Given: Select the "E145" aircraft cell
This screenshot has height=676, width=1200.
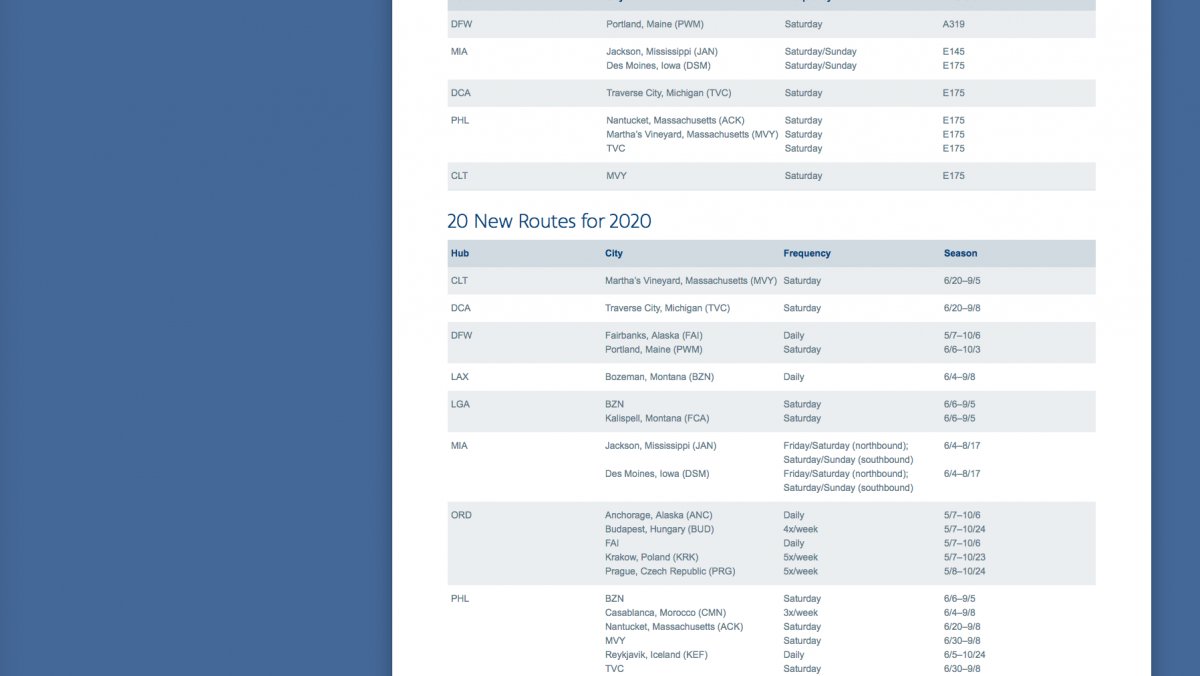Looking at the screenshot, I should click(954, 52).
